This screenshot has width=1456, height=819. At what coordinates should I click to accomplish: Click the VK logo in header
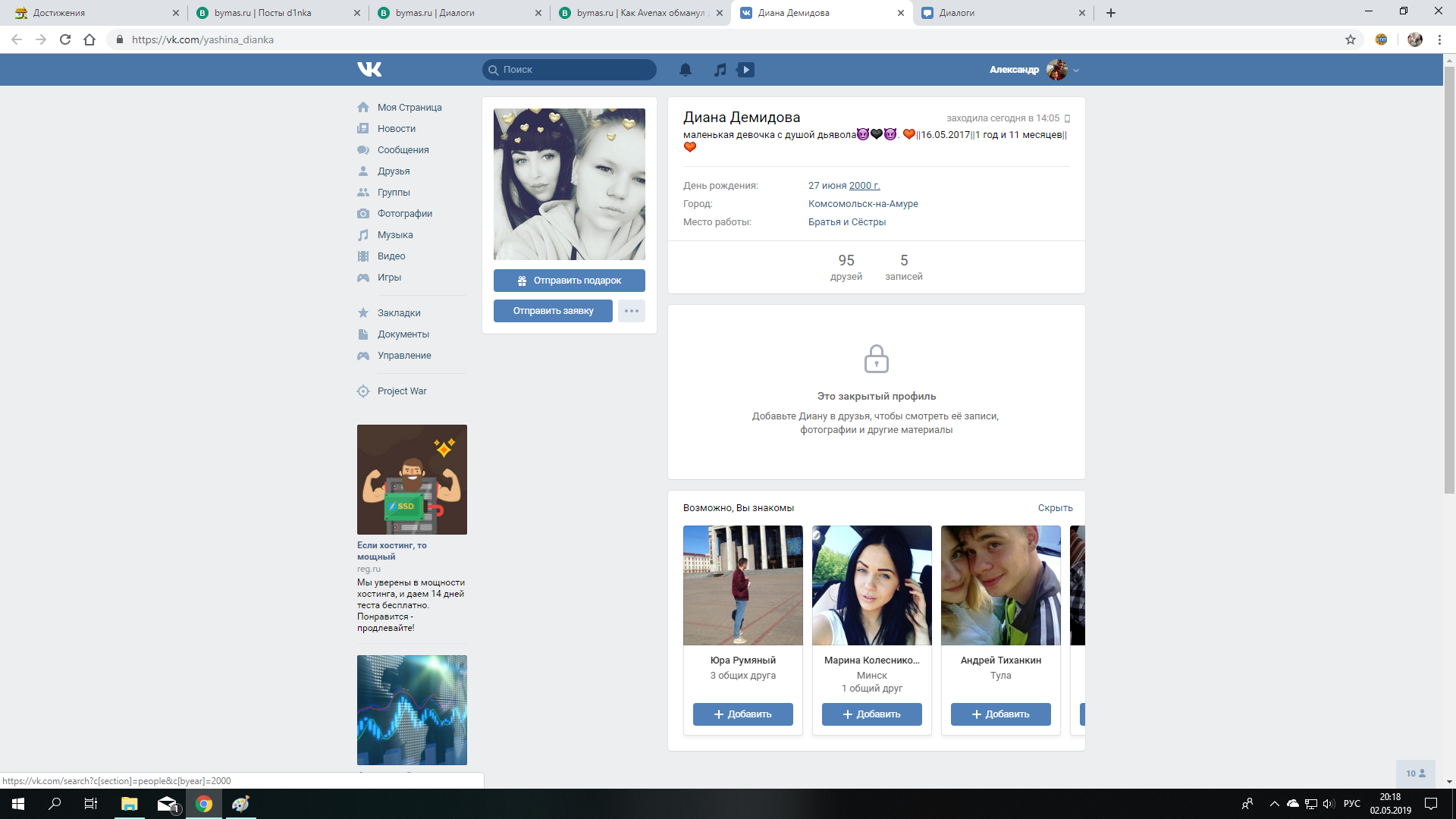(x=369, y=70)
